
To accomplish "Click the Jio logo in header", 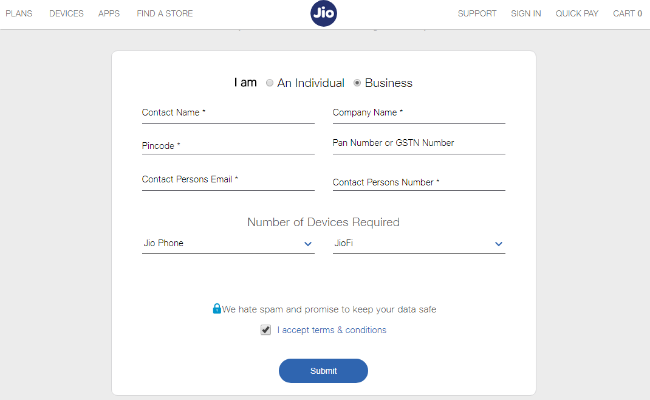I will coord(323,13).
